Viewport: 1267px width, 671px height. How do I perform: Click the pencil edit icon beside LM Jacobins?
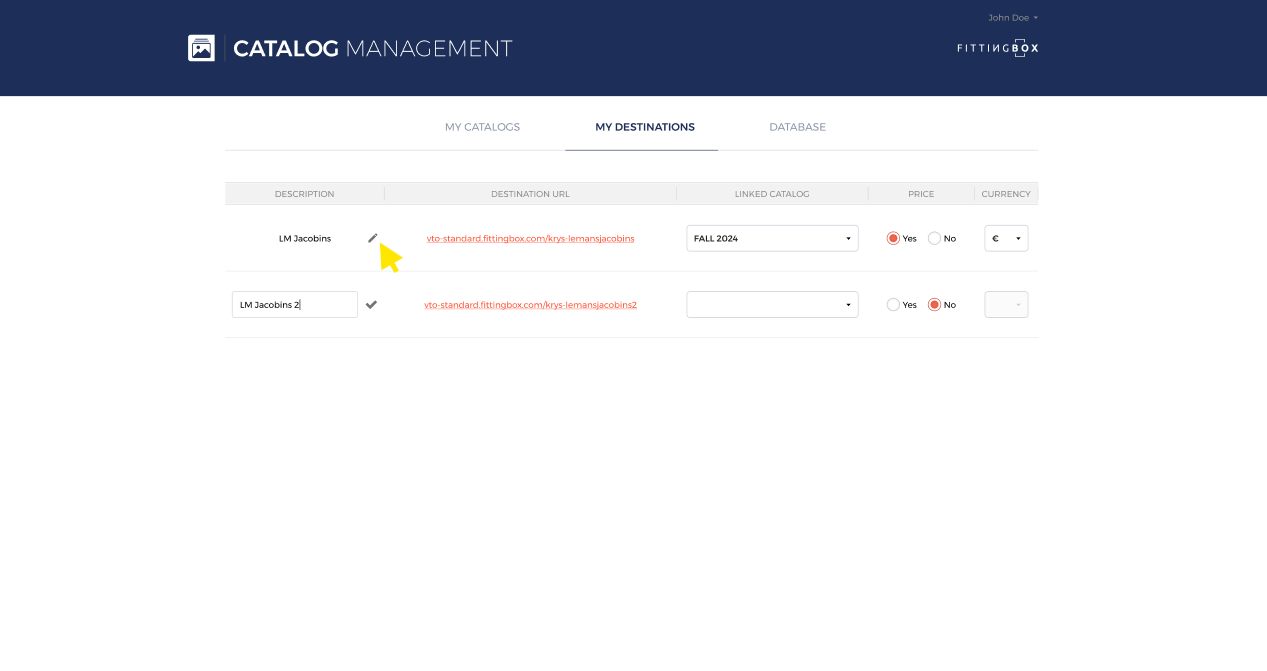373,238
